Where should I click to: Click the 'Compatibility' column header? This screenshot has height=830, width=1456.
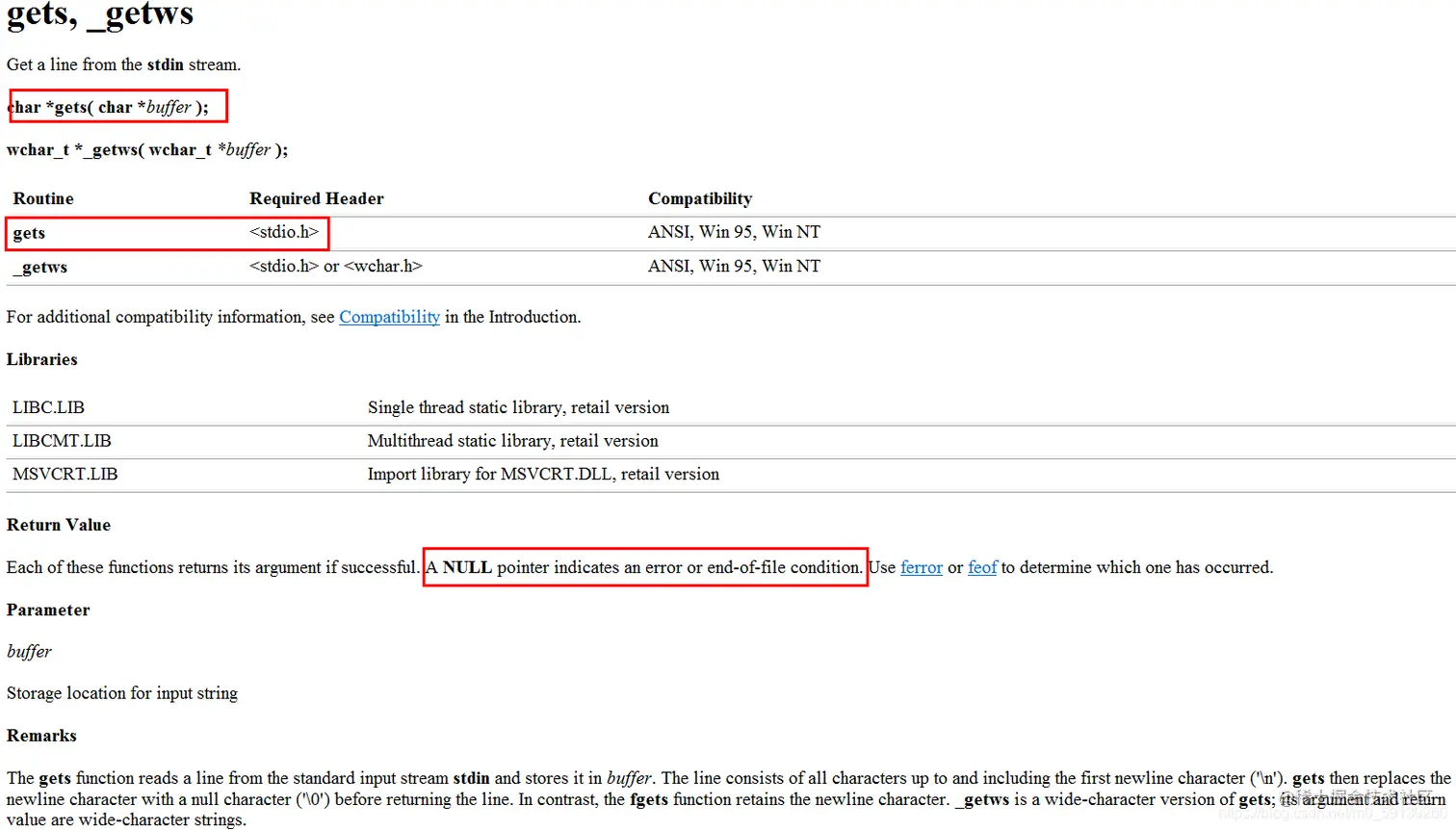(700, 198)
